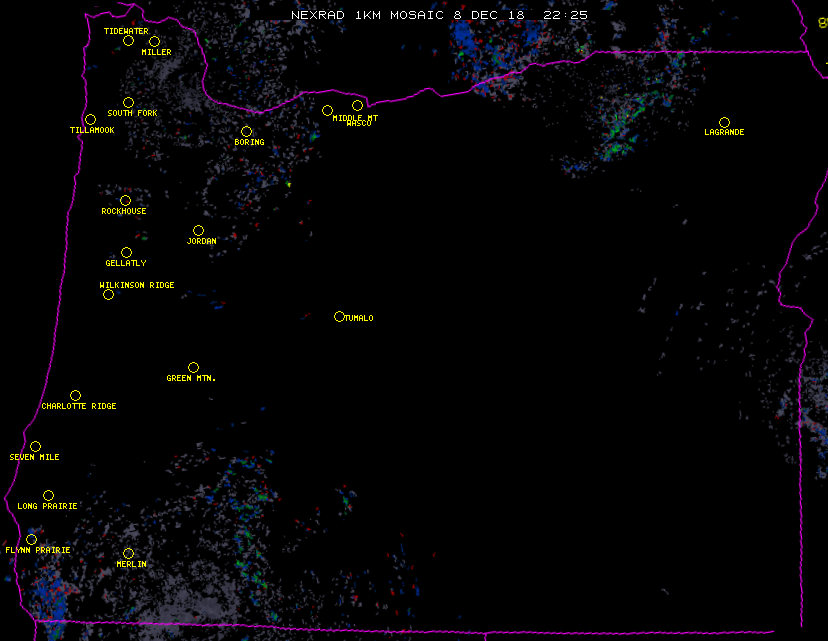The height and width of the screenshot is (641, 828).
Task: Click the Tidewater station circle marker
Action: pyautogui.click(x=128, y=41)
